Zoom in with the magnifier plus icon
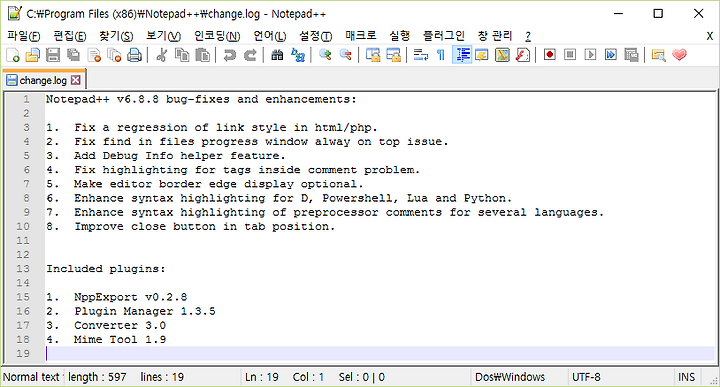 (325, 55)
